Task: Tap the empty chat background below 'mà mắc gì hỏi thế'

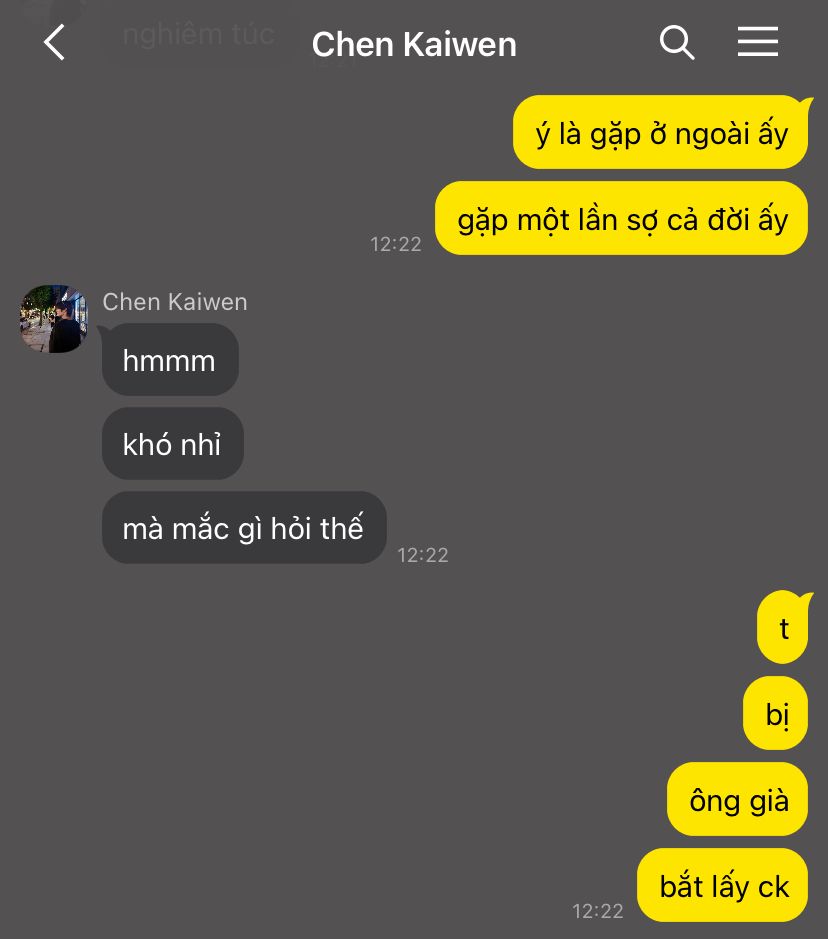Action: pyautogui.click(x=299, y=719)
